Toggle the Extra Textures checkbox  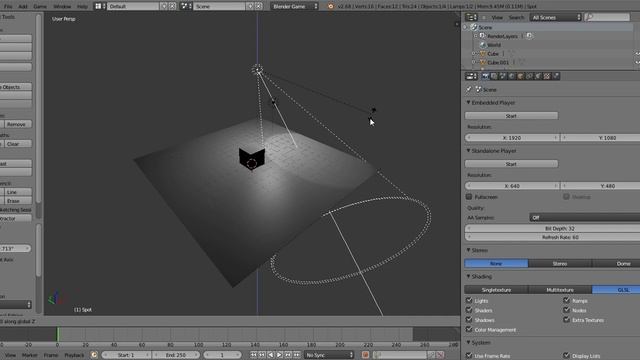coord(567,320)
